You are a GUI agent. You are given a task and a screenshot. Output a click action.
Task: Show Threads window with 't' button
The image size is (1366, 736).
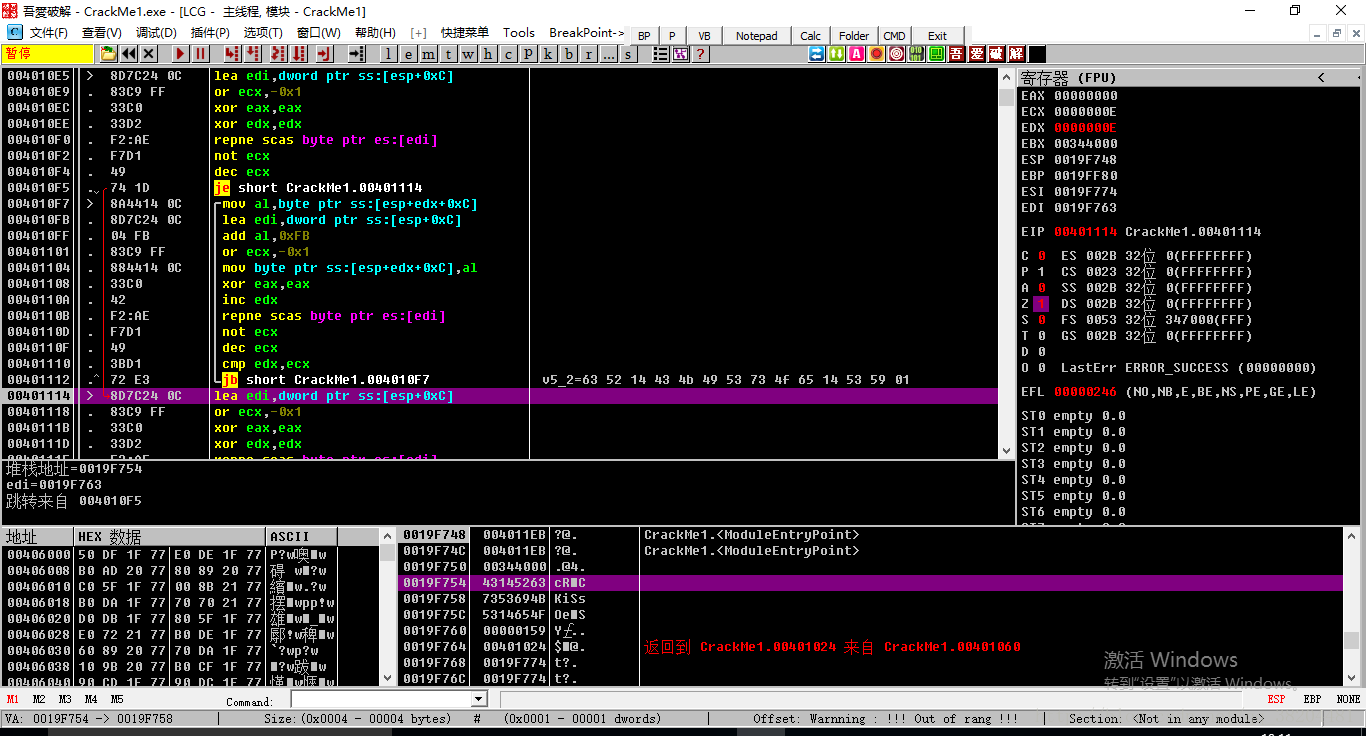[448, 54]
